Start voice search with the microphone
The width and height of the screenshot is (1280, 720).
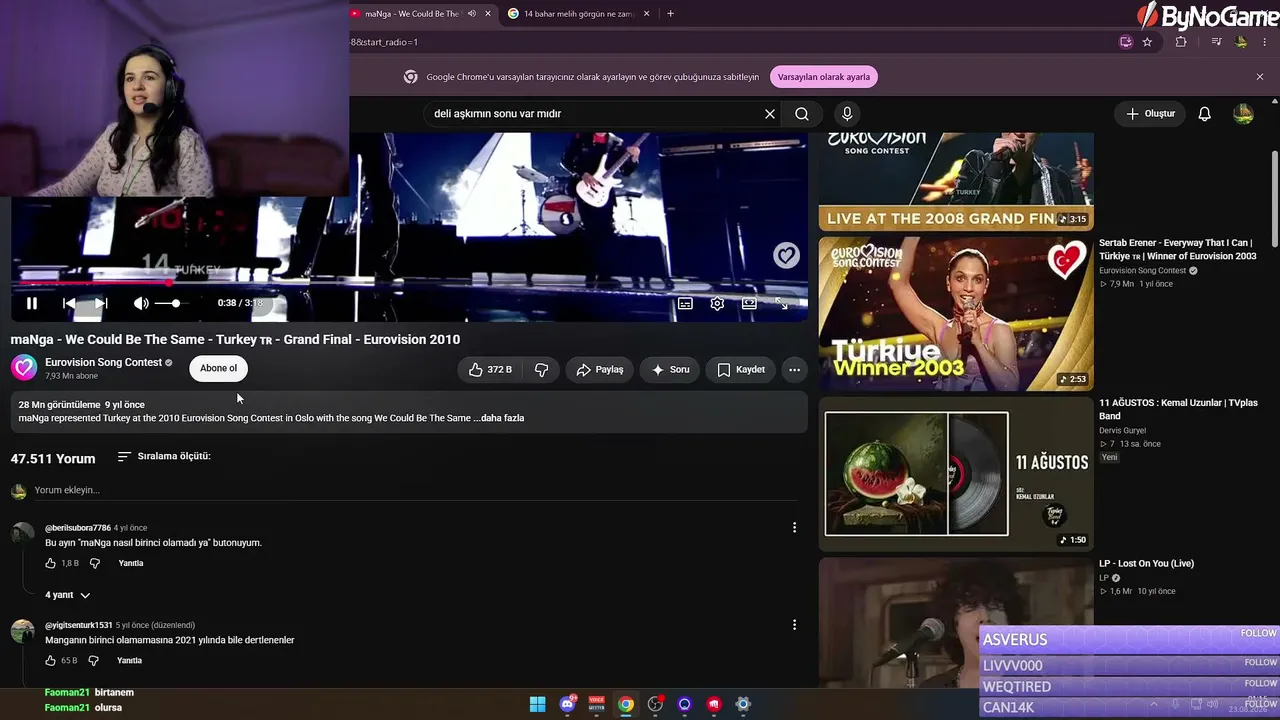[847, 114]
